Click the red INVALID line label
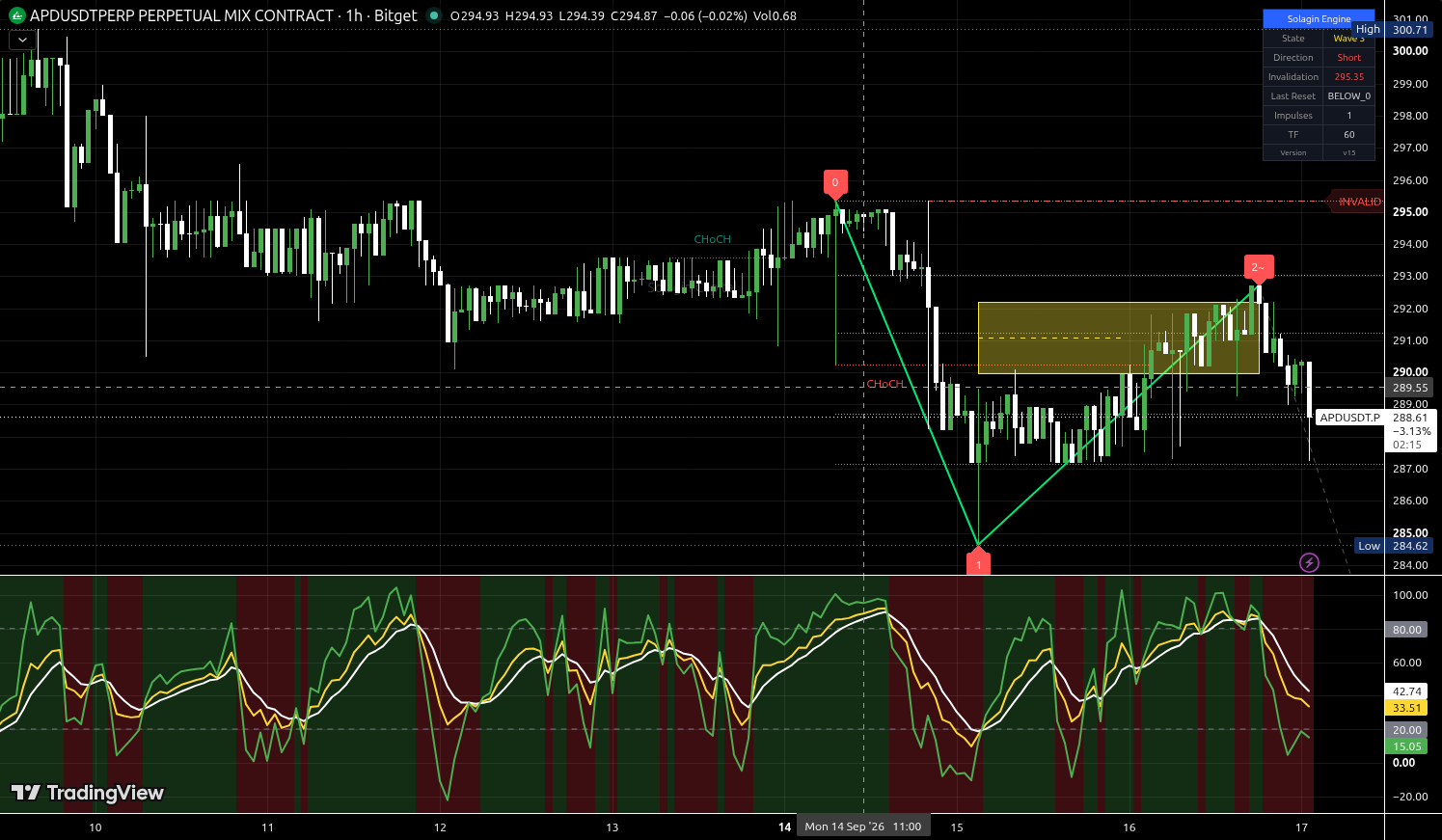 click(1357, 202)
